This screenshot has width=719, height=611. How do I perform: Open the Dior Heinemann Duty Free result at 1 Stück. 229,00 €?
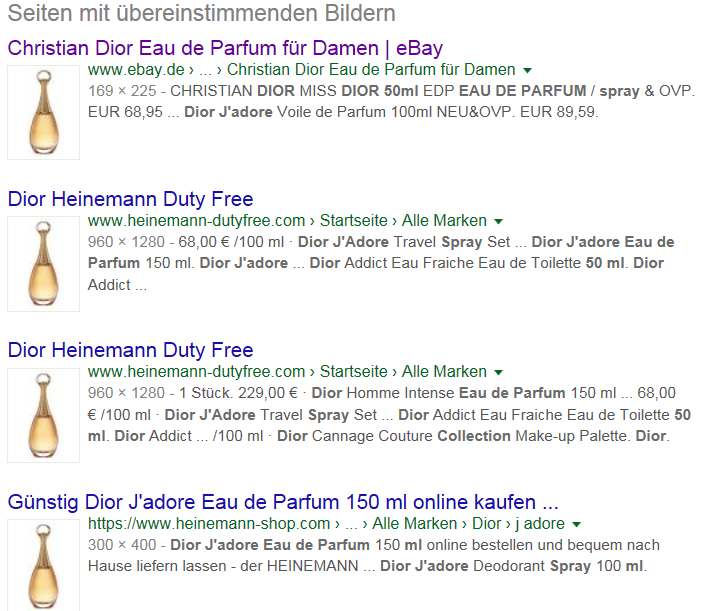131,350
